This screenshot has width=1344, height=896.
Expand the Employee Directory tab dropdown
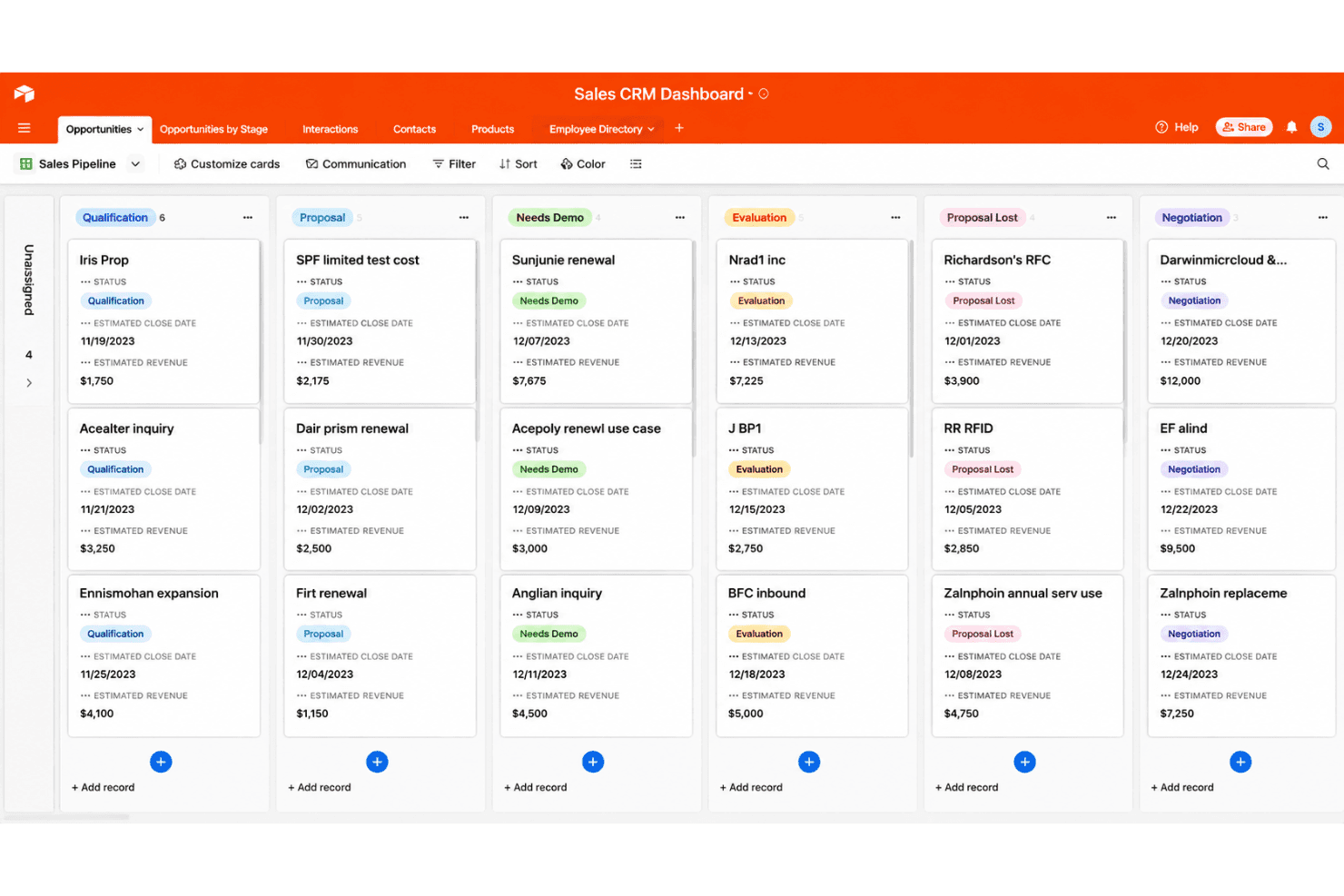pos(651,129)
